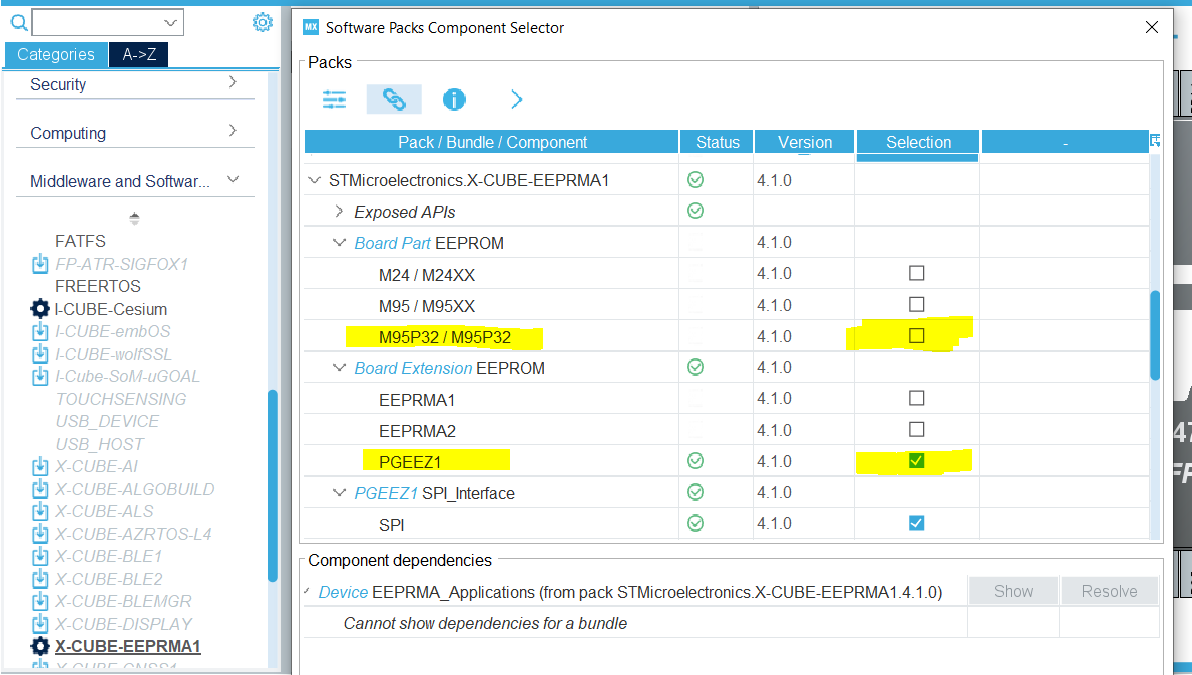This screenshot has height=675, width=1192.
Task: Click the info icon in the Packs toolbar
Action: pos(454,99)
